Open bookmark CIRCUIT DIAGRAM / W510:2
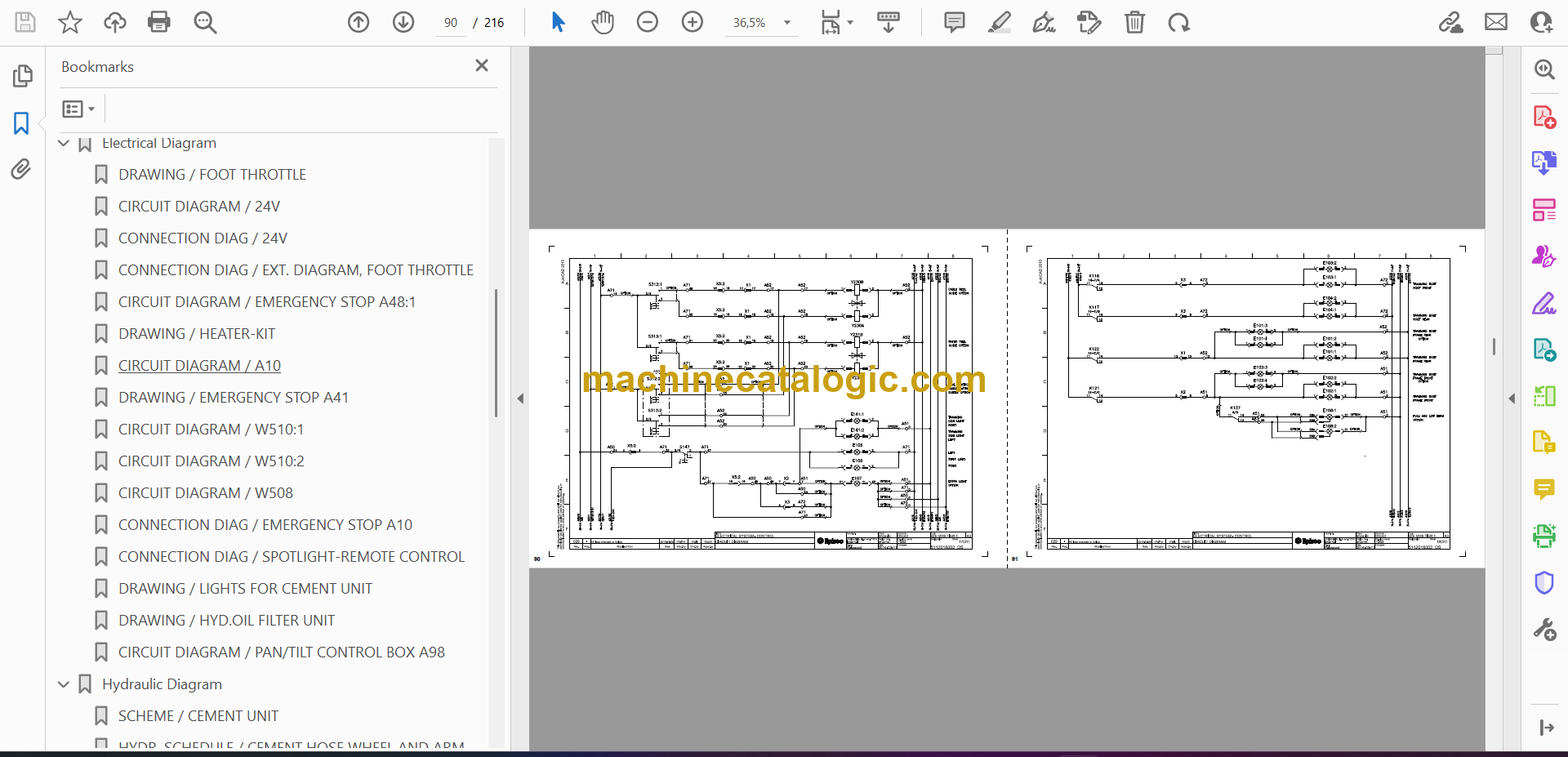 211,461
